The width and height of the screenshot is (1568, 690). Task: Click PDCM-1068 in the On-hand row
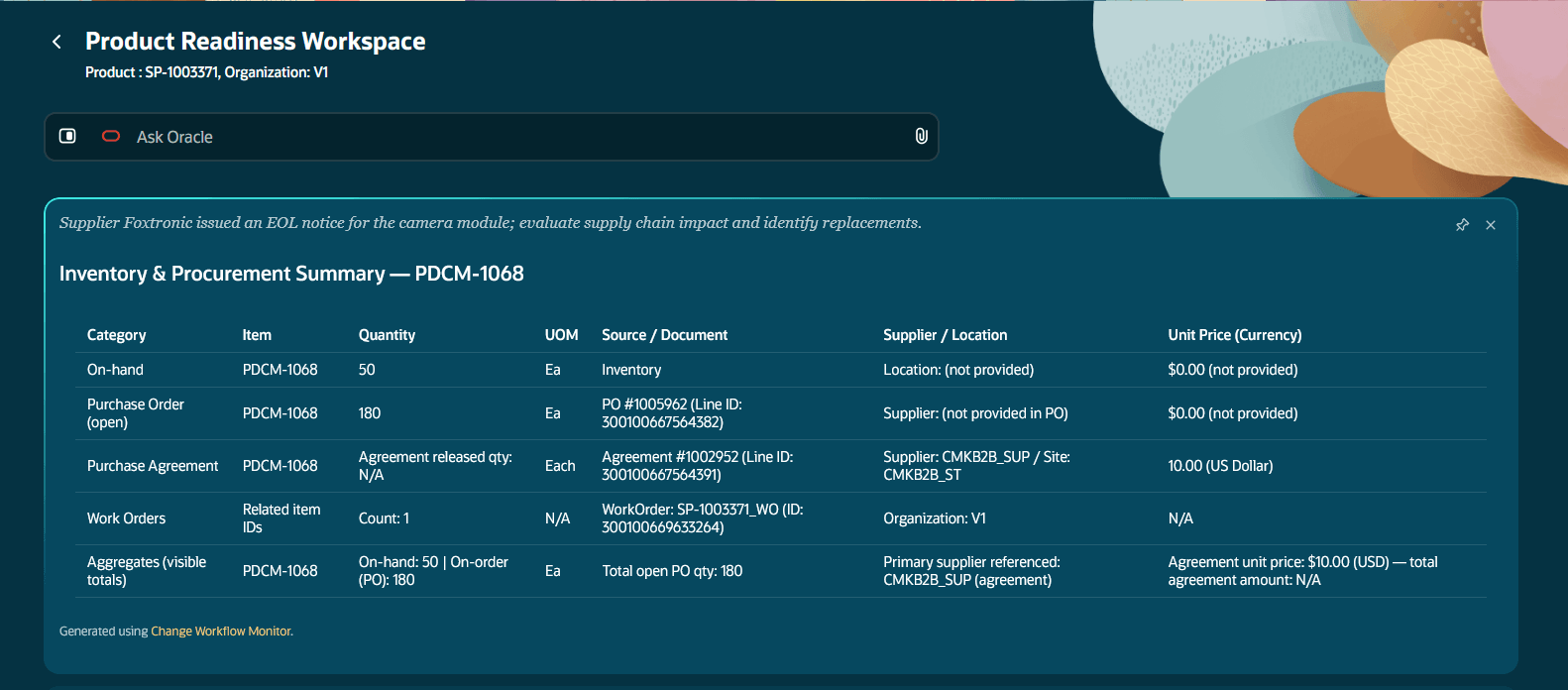(x=280, y=370)
